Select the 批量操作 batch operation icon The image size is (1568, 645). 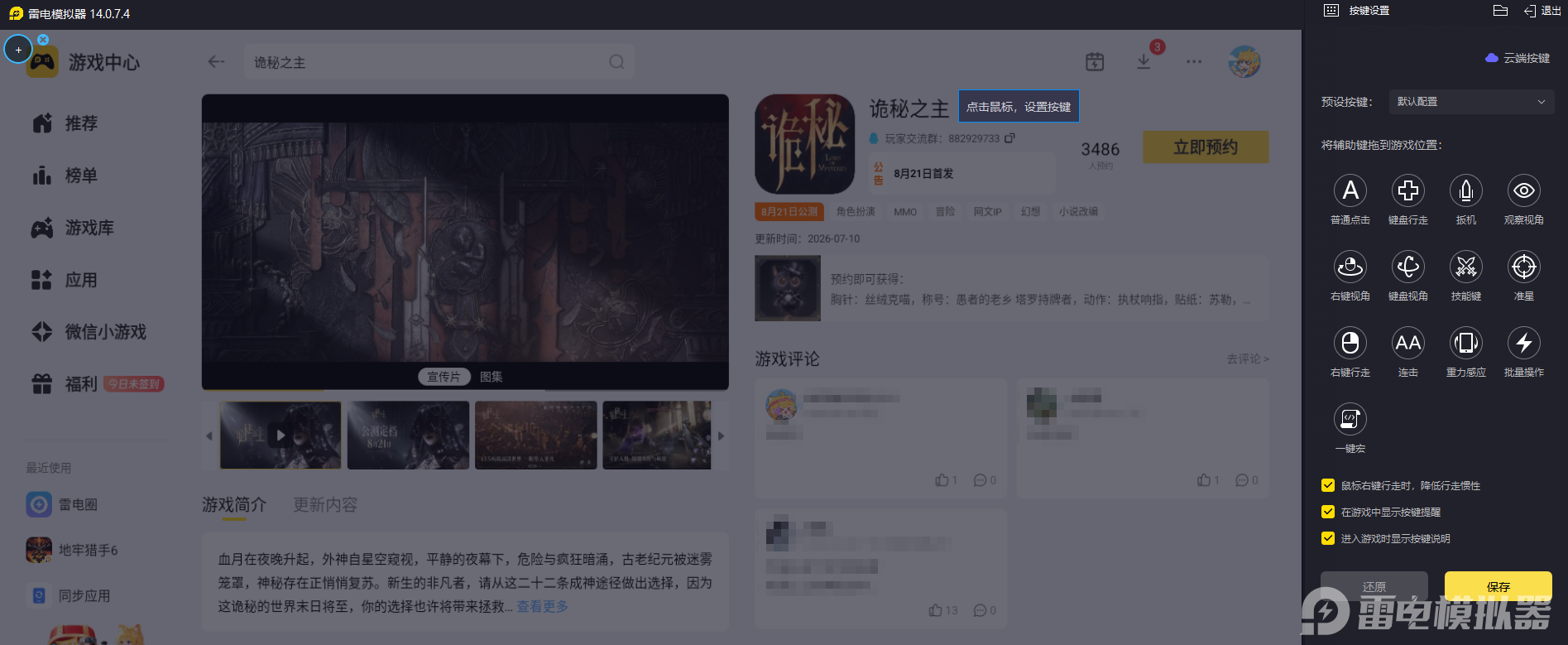tap(1524, 343)
